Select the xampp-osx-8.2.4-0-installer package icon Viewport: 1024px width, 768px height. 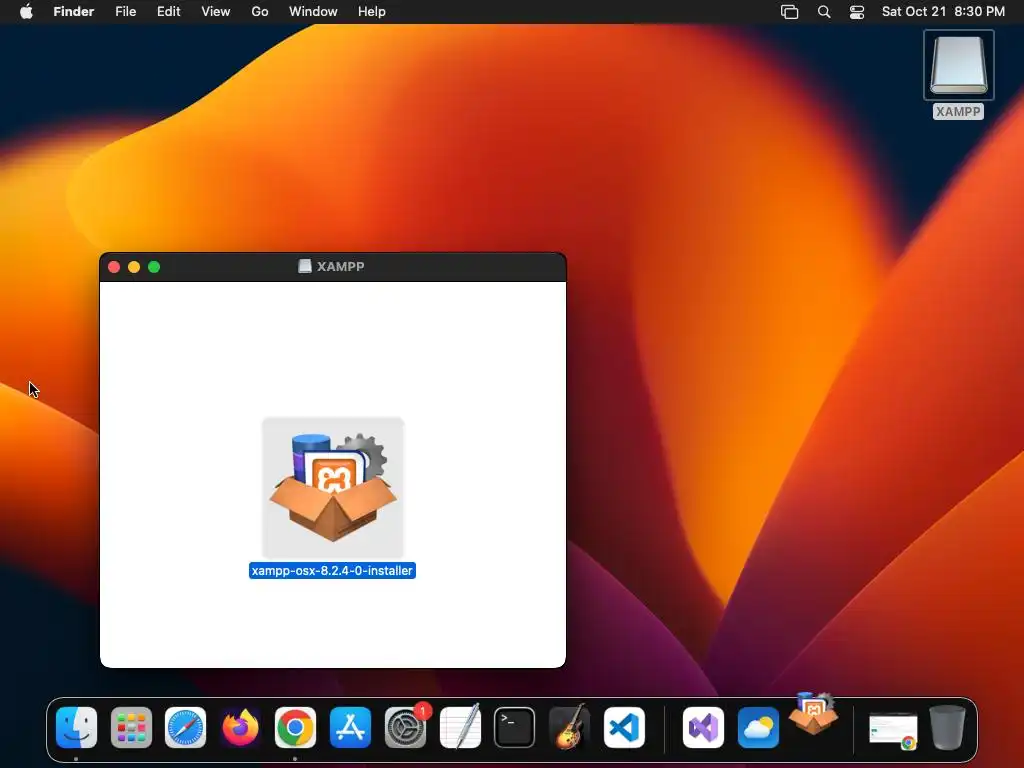[333, 487]
